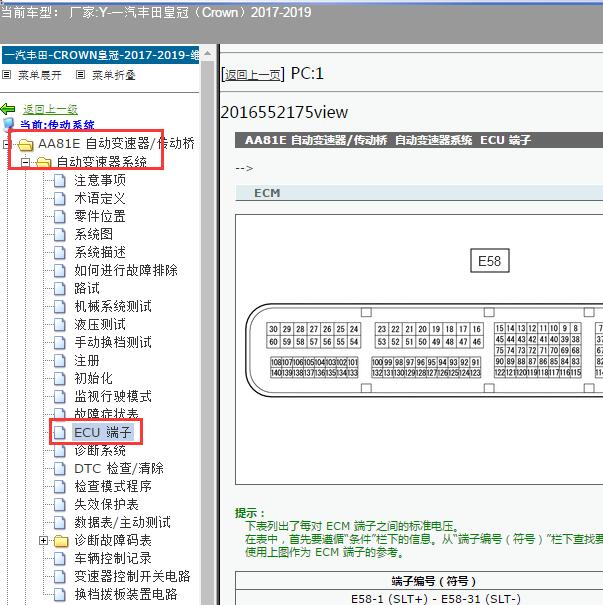Screen dimensions: 603x605
Task: Open the 换档拨板装置电路 tree item
Action: pos(126,594)
